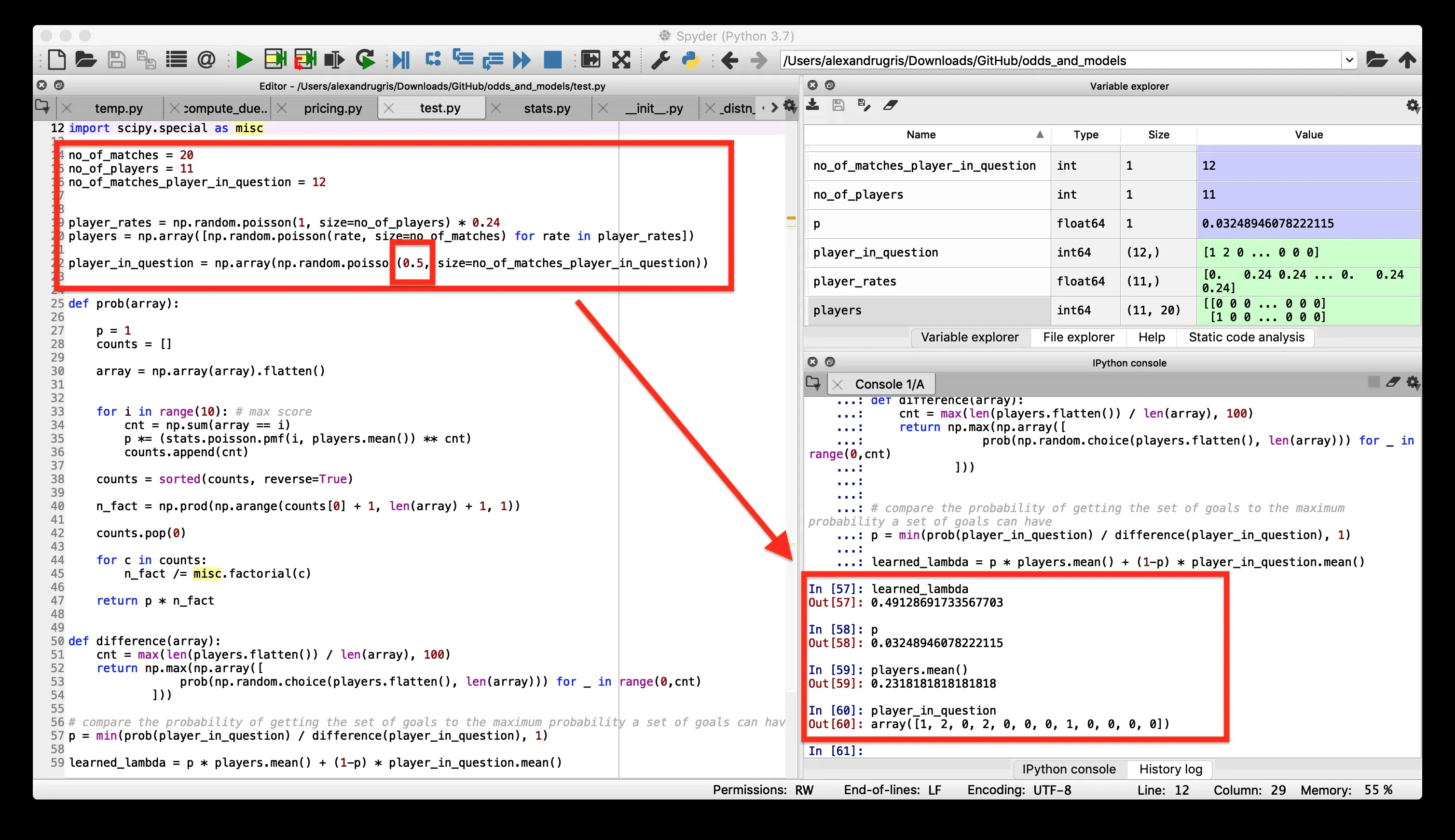
Task: Close the temp.py tab
Action: [x=67, y=108]
